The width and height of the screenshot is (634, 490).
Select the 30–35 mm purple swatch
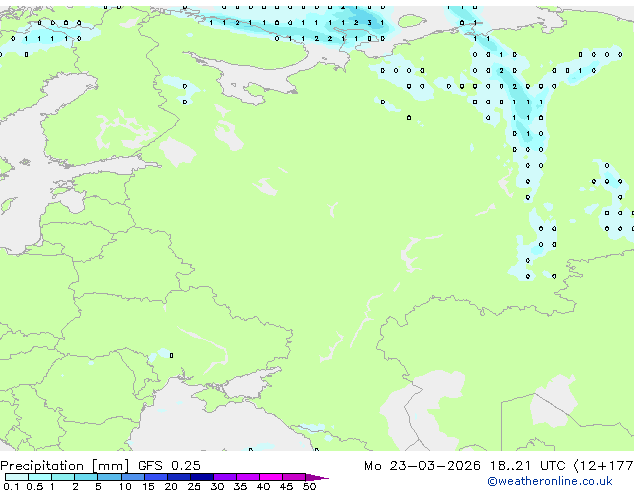pos(225,477)
